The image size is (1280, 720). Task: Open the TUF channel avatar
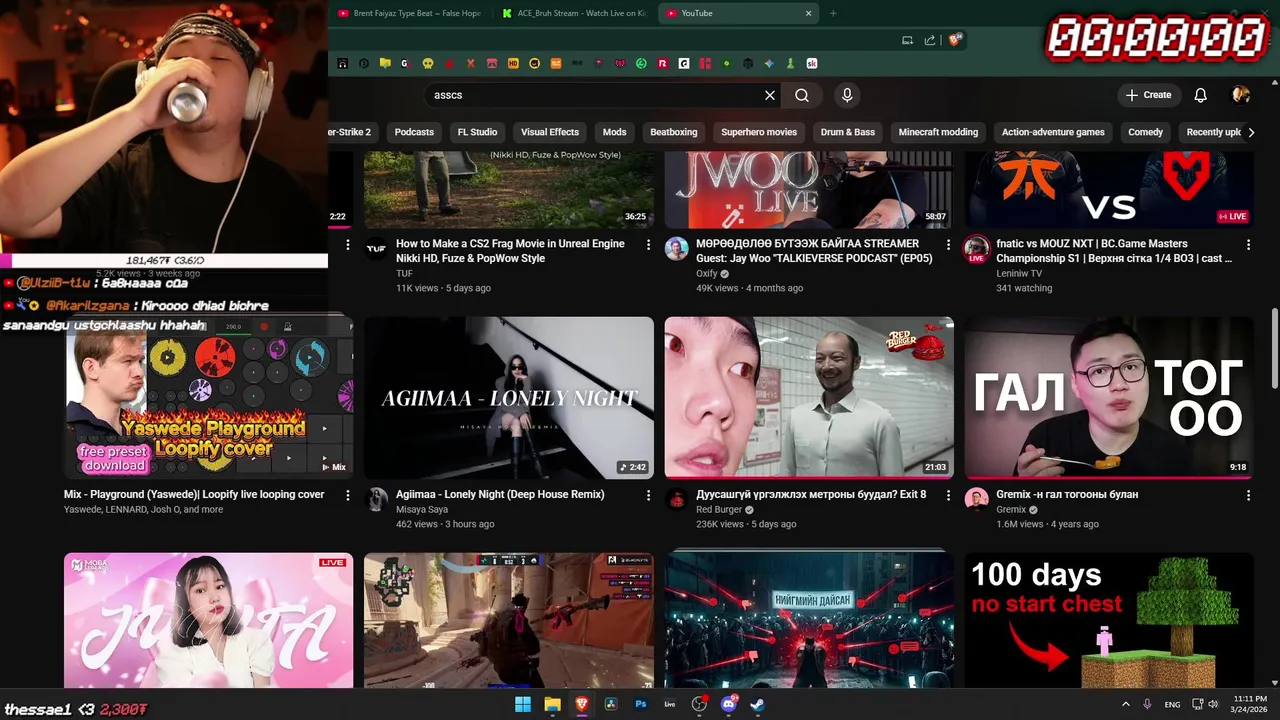point(376,249)
